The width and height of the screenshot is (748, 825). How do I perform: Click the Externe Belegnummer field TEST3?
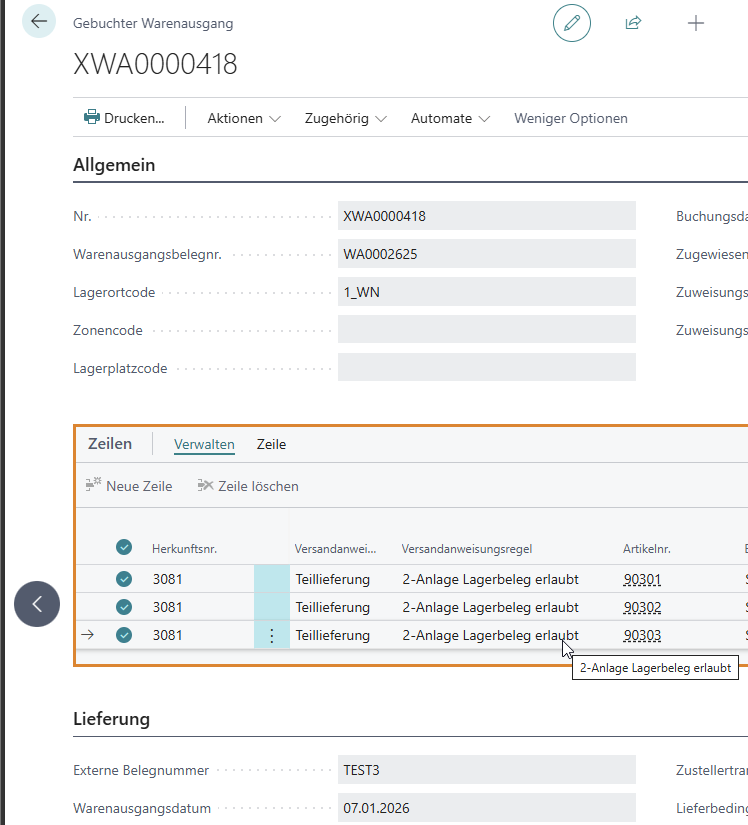(x=486, y=770)
